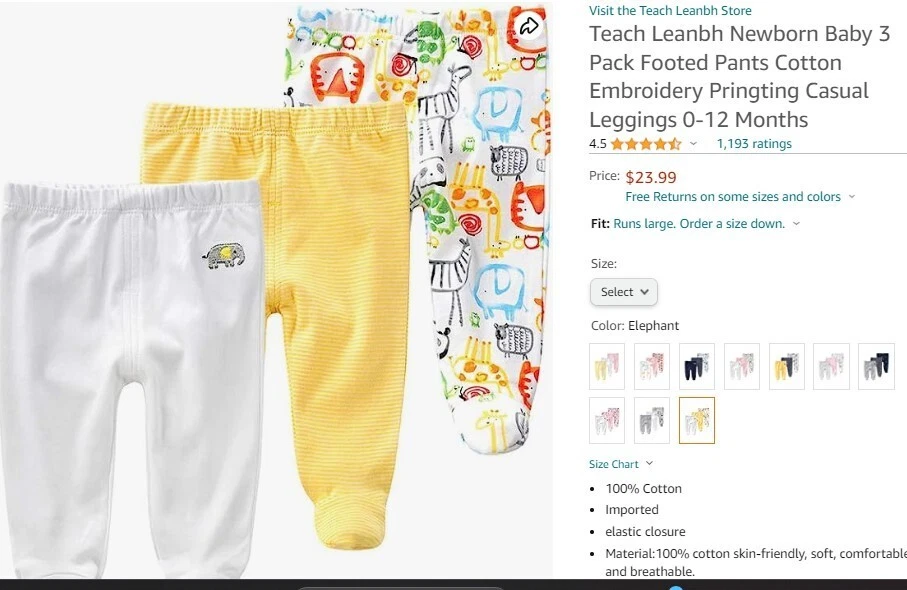
Task: Open the Size Select dropdown
Action: [624, 292]
